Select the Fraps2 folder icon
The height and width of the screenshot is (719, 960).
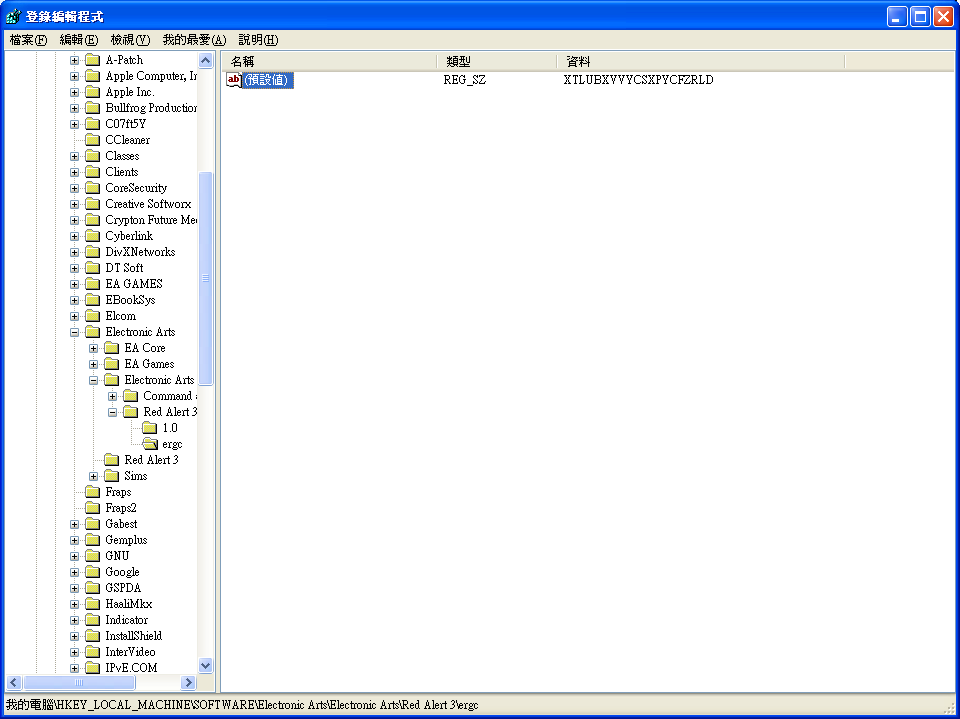click(92, 508)
